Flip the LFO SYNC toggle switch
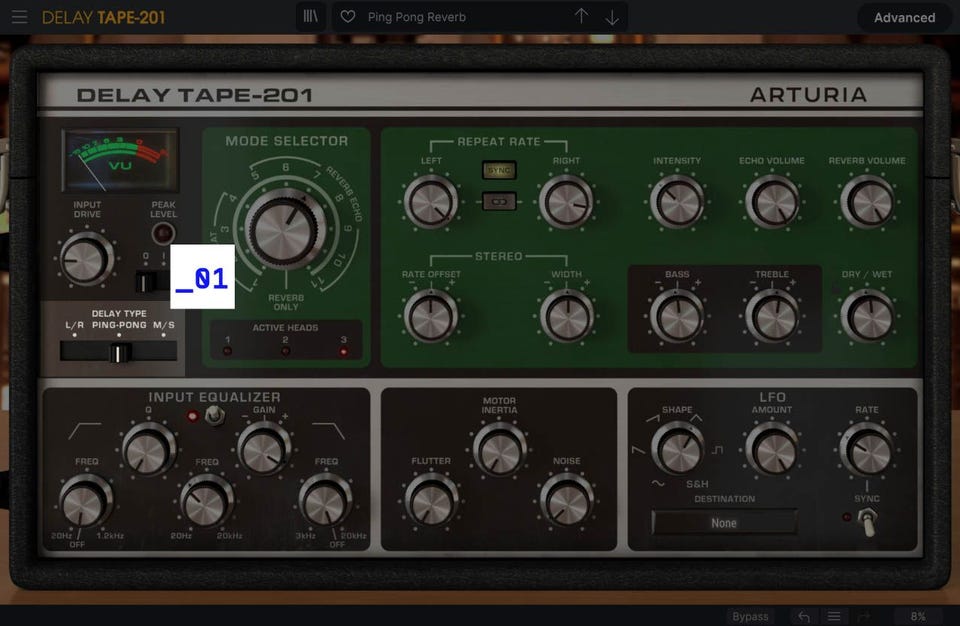Image resolution: width=960 pixels, height=626 pixels. pos(866,522)
